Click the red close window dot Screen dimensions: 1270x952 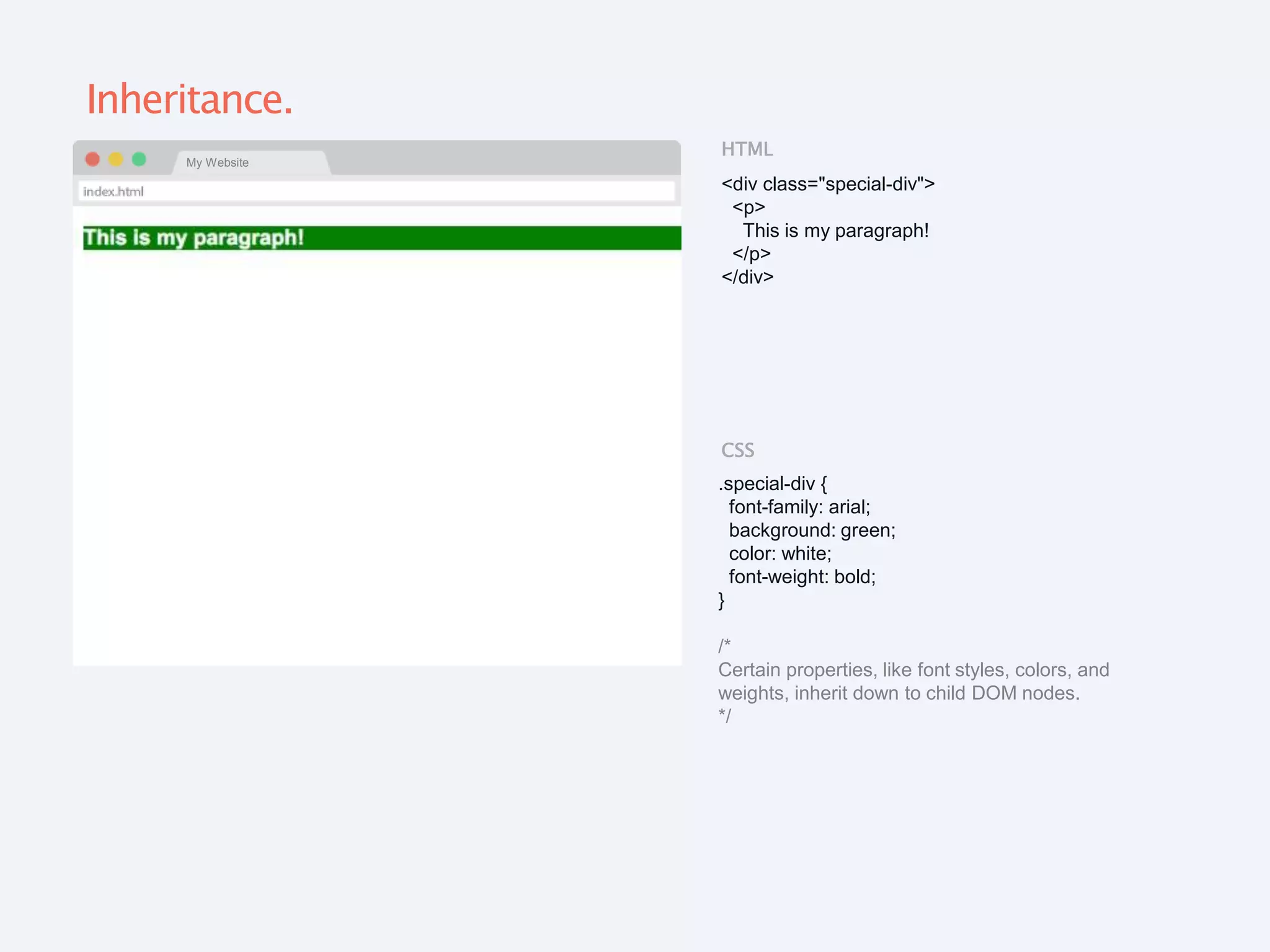(x=92, y=160)
